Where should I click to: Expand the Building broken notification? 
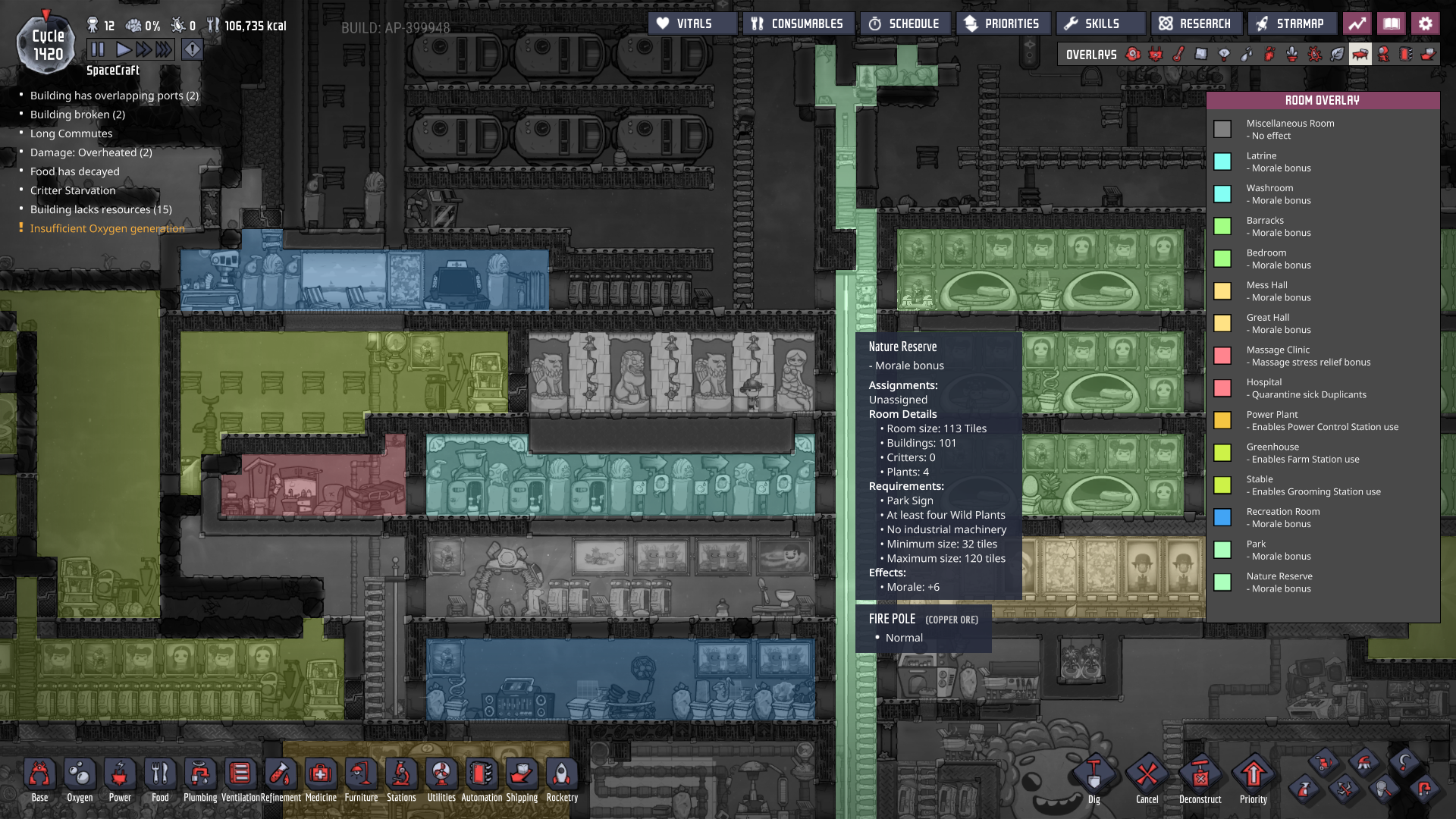click(77, 115)
